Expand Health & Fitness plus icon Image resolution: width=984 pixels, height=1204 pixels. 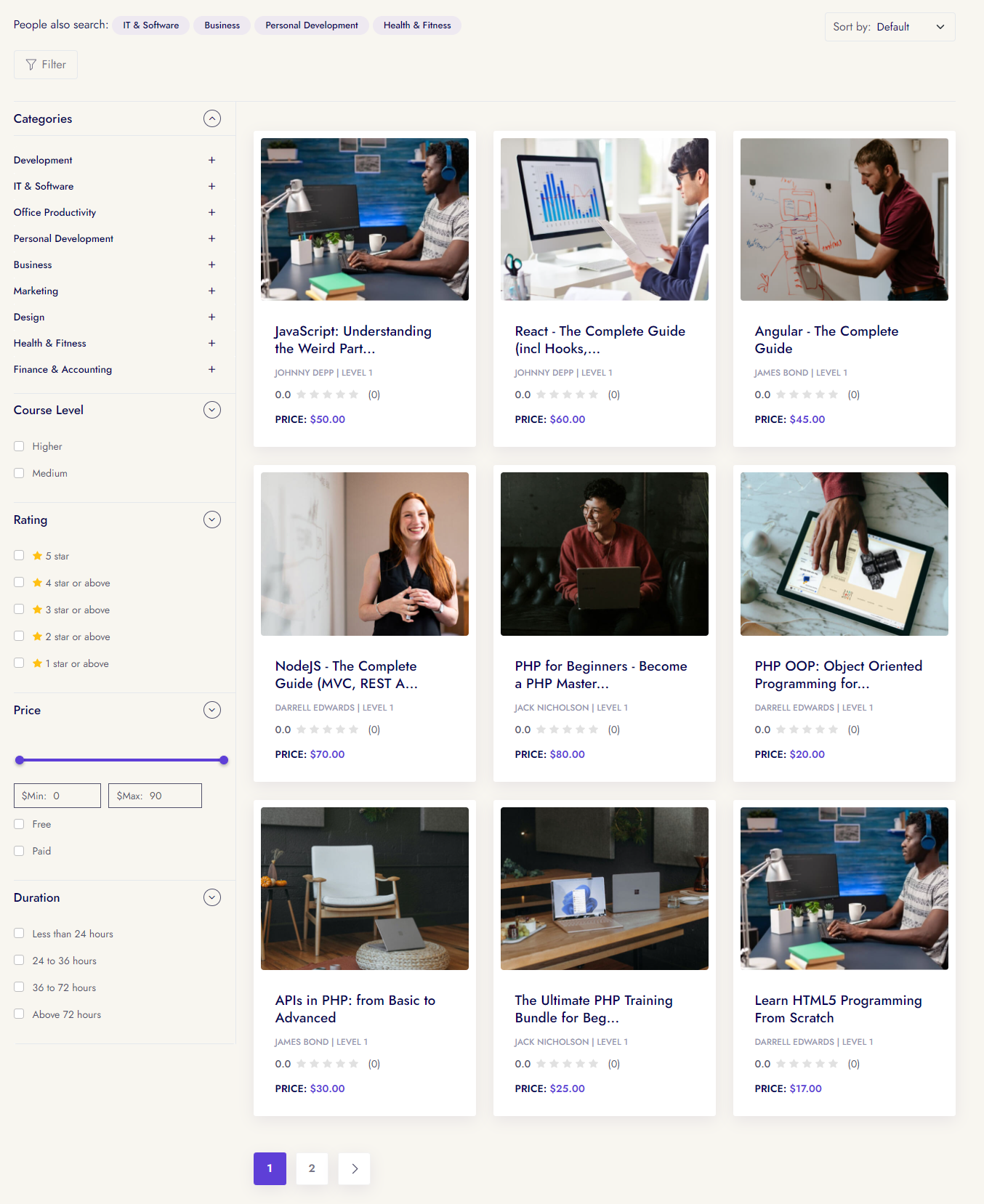(211, 343)
